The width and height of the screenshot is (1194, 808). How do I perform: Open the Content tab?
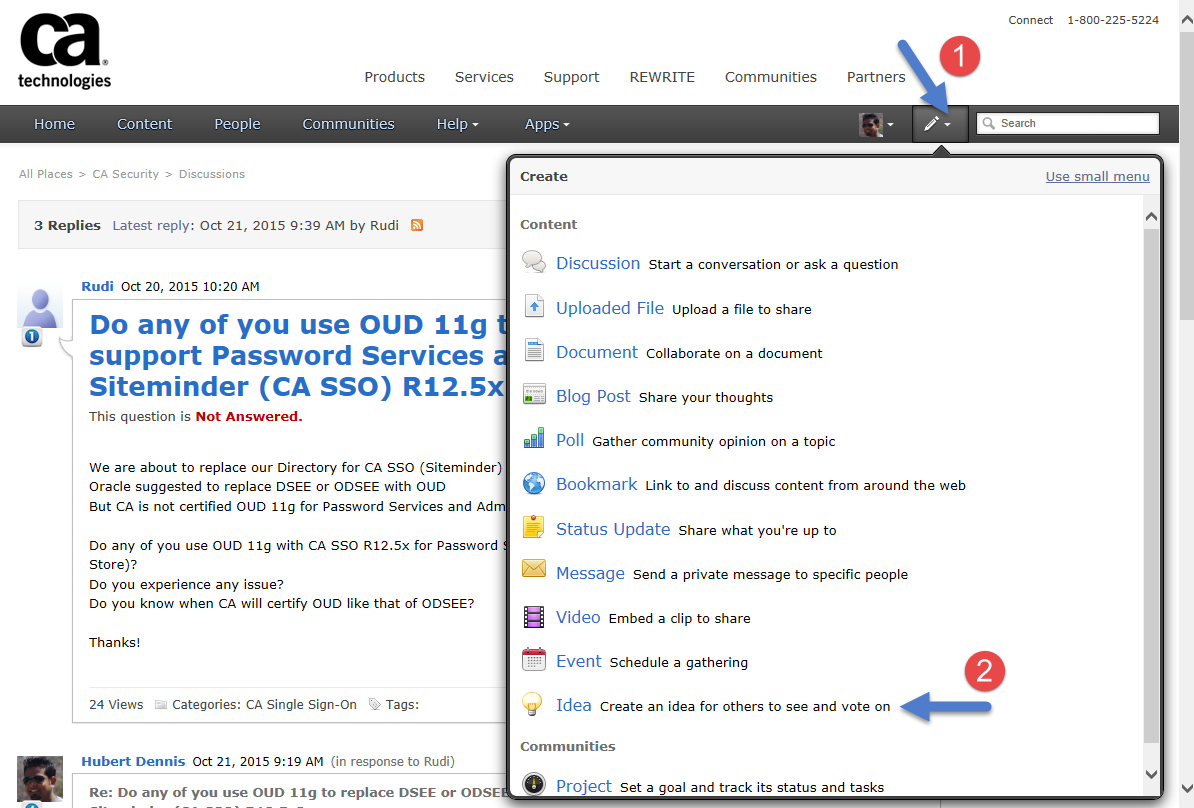pyautogui.click(x=145, y=124)
